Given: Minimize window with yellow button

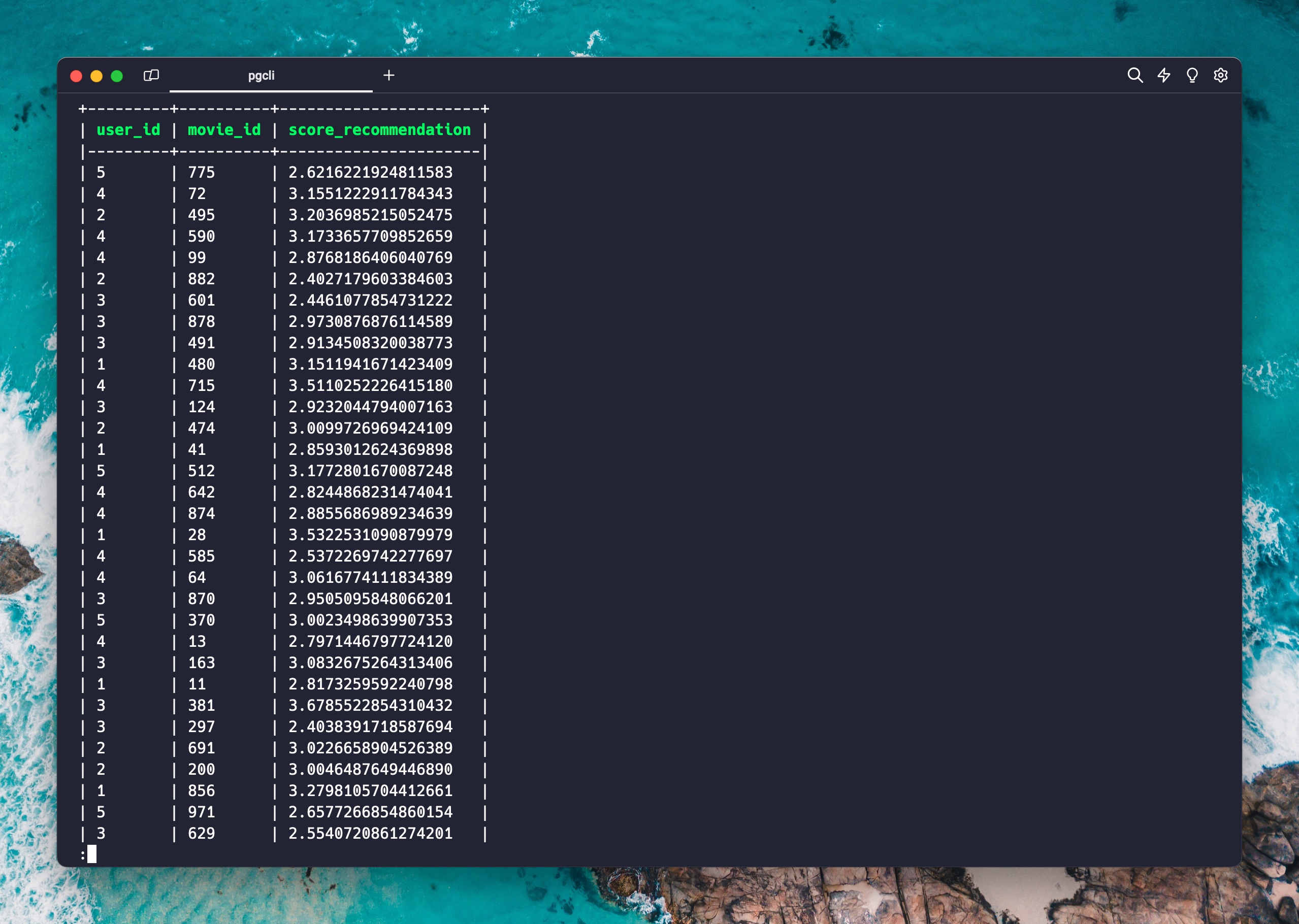Looking at the screenshot, I should (x=96, y=76).
